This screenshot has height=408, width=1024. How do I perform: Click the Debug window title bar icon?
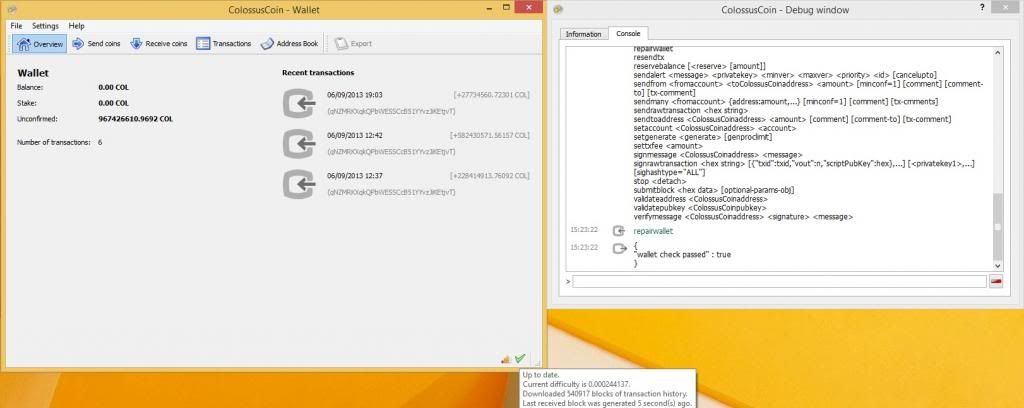coord(558,9)
